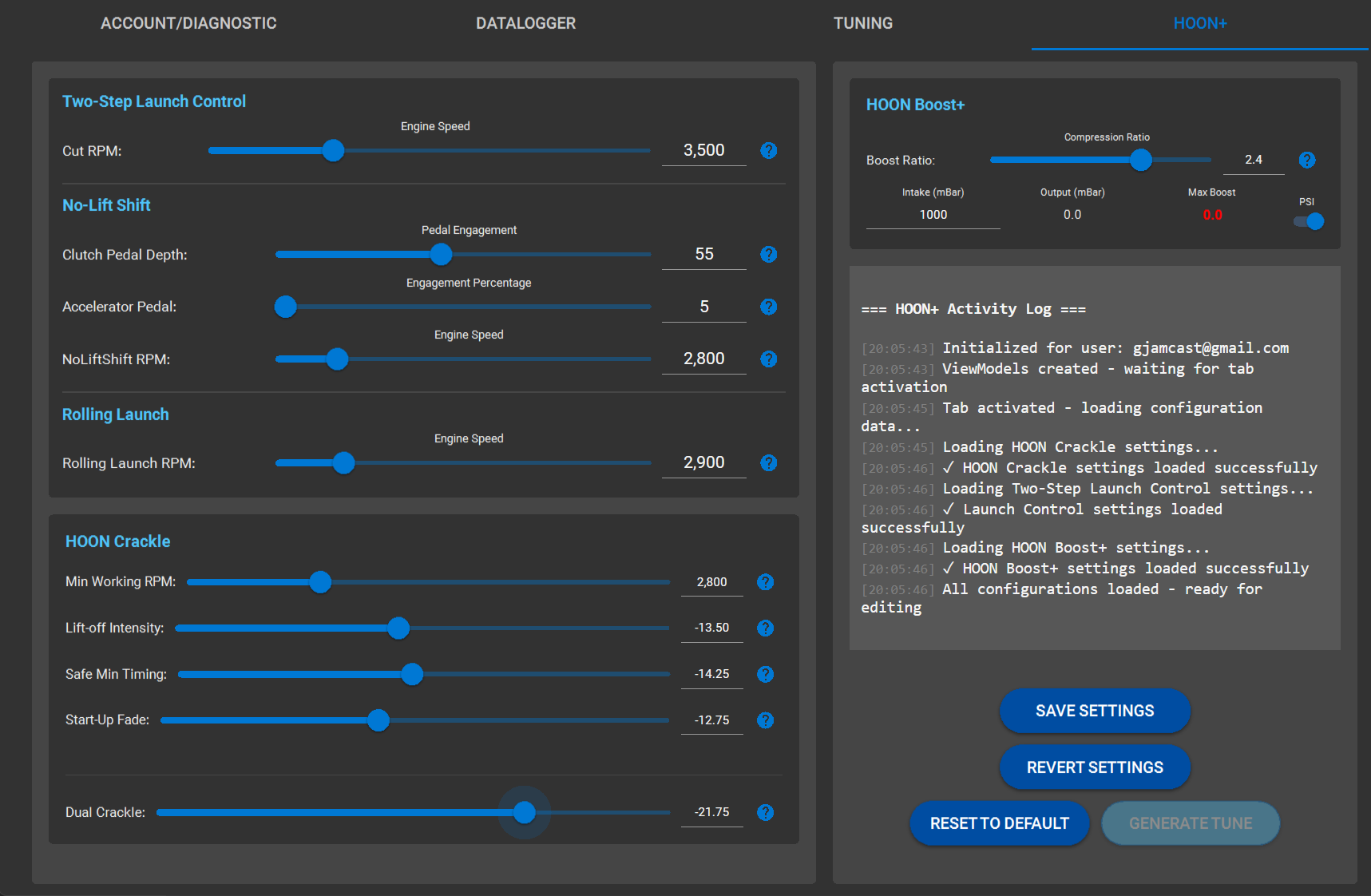Click the Cut RPM value field
The height and width of the screenshot is (896, 1371).
point(703,151)
